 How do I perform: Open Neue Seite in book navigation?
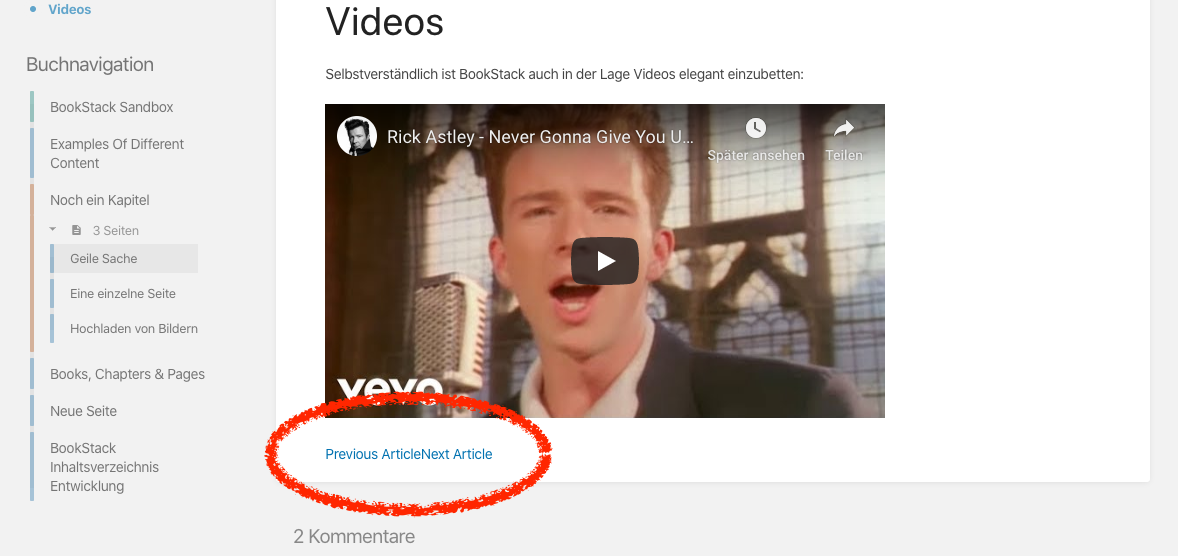(83, 411)
